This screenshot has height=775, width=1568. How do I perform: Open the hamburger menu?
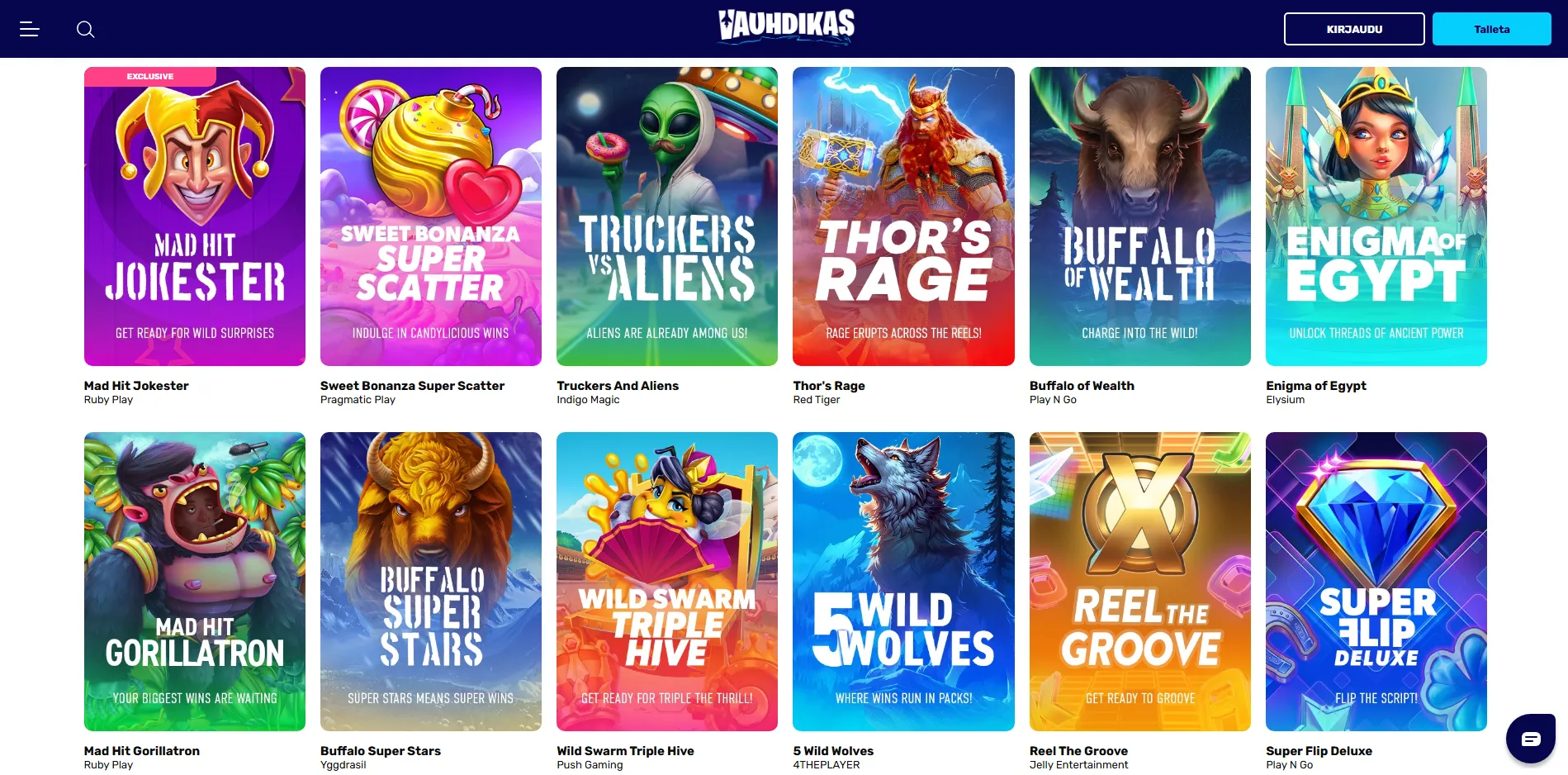(x=30, y=30)
